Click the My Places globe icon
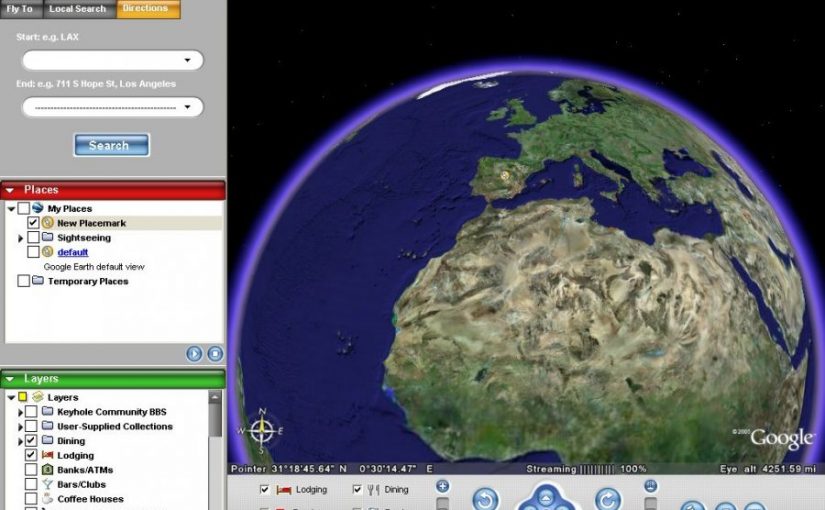 click(x=38, y=208)
